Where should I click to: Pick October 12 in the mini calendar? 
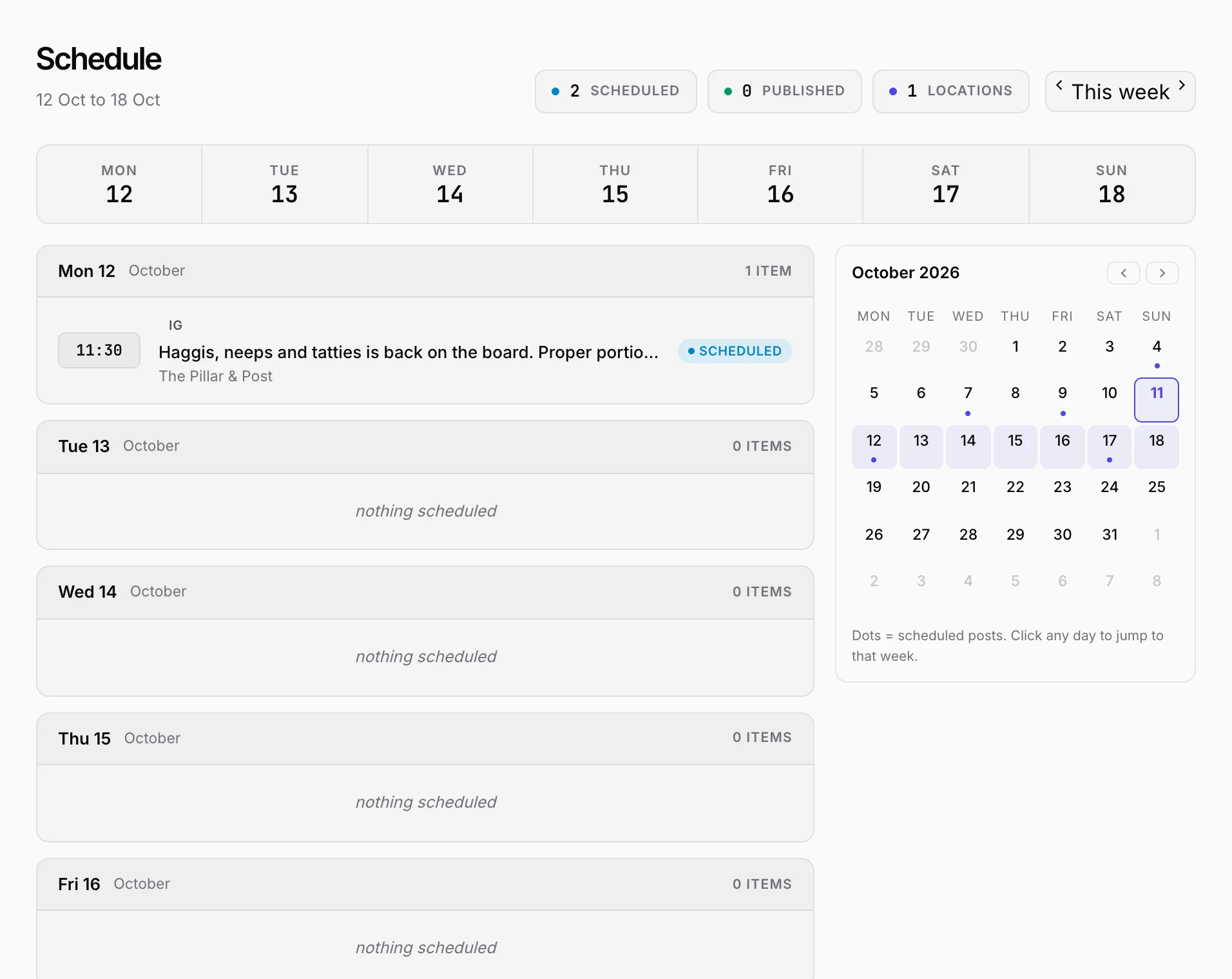(x=874, y=446)
